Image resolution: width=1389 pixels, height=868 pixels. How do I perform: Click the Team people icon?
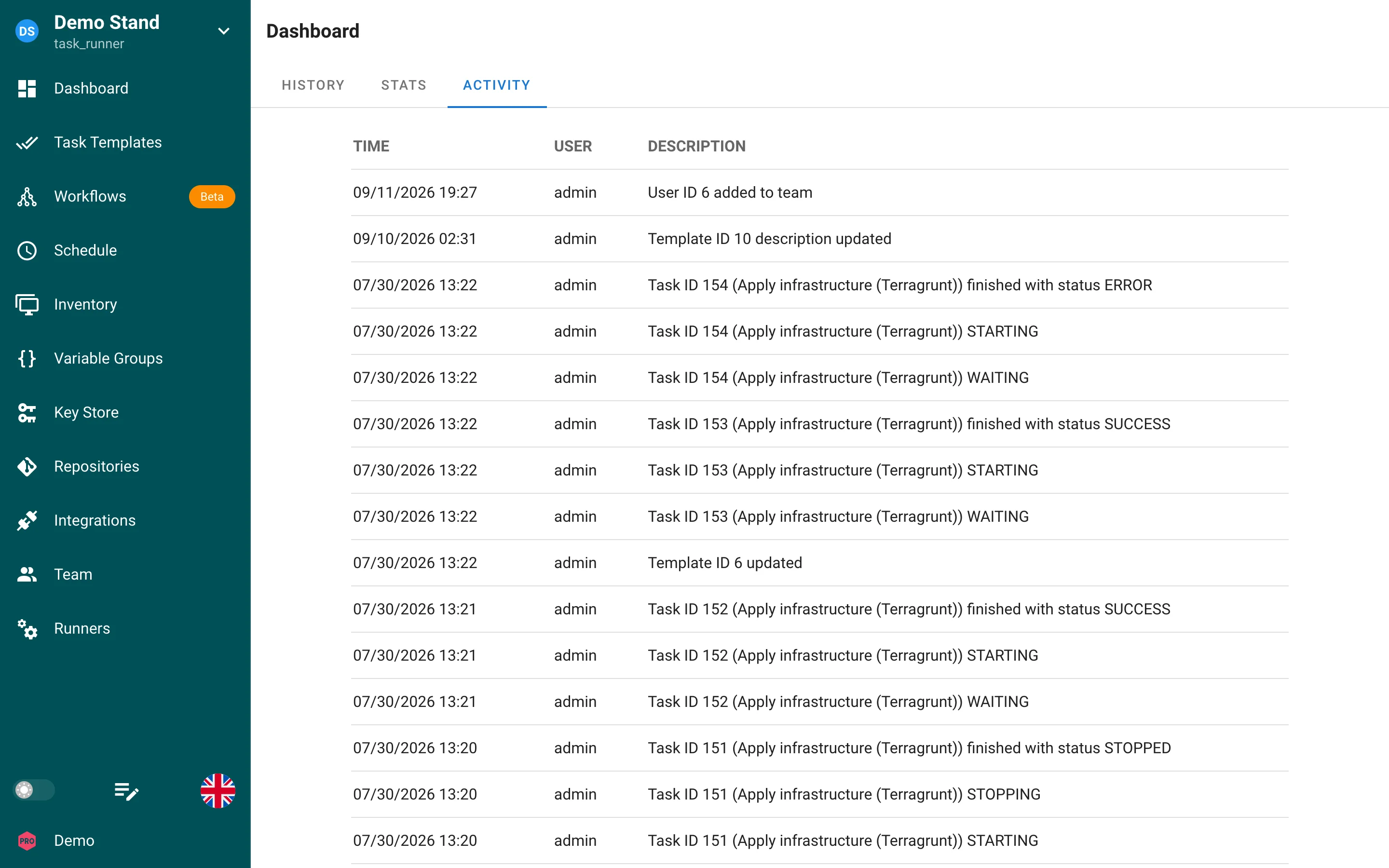27,574
